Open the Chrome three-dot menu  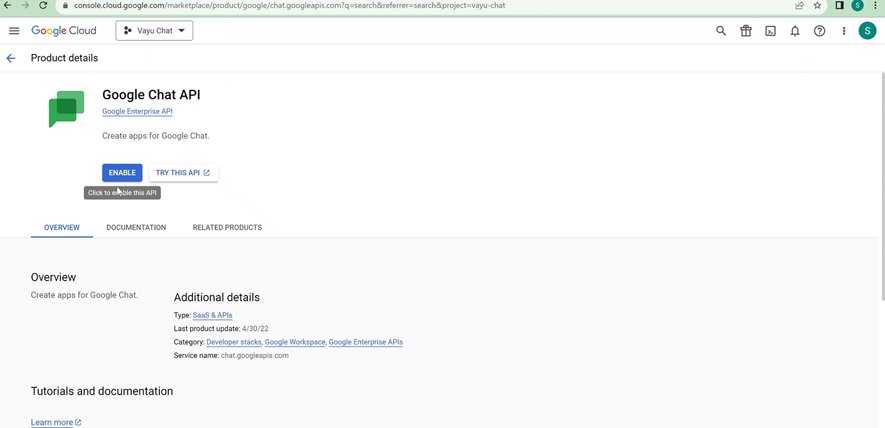coord(874,5)
